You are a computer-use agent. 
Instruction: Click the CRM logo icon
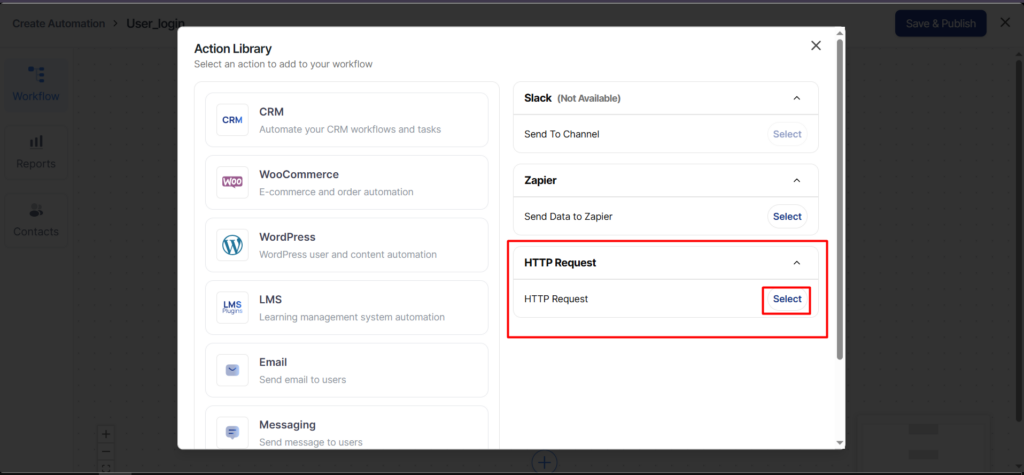(x=232, y=120)
